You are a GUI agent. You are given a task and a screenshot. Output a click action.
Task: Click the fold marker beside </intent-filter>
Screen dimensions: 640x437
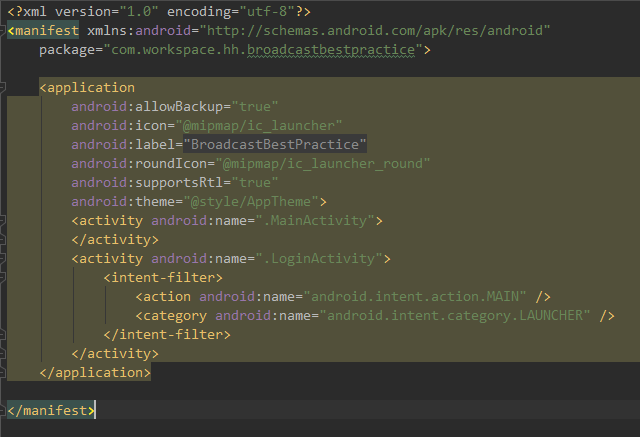(x=2, y=335)
